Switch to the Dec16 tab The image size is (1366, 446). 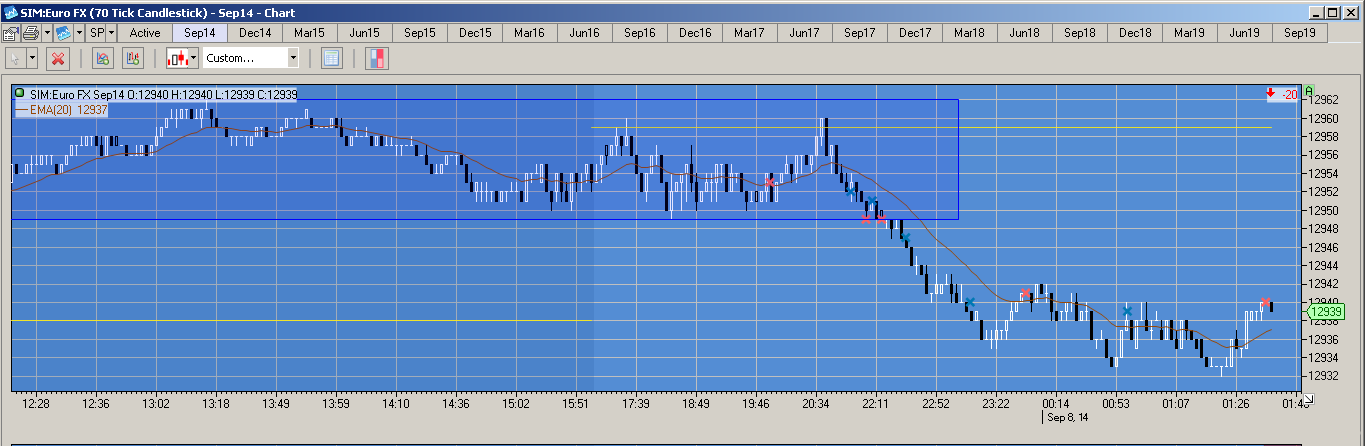(695, 33)
